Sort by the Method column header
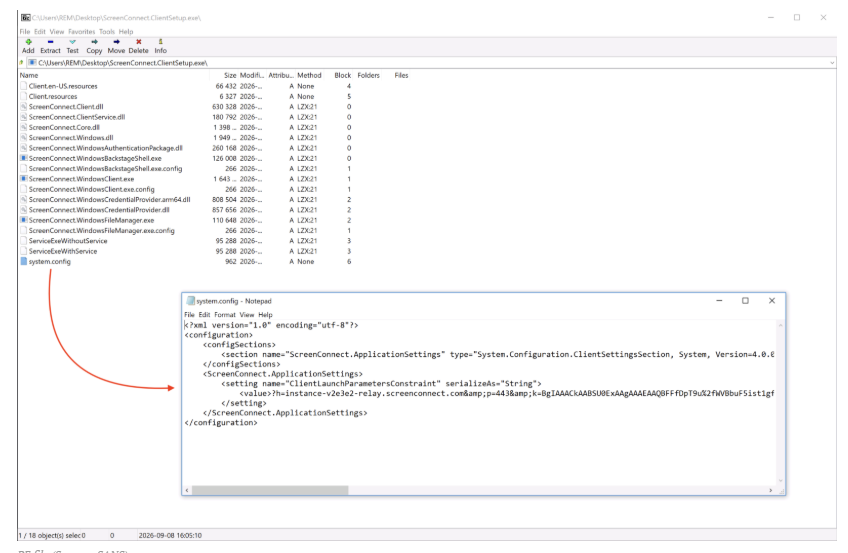 click(x=309, y=76)
